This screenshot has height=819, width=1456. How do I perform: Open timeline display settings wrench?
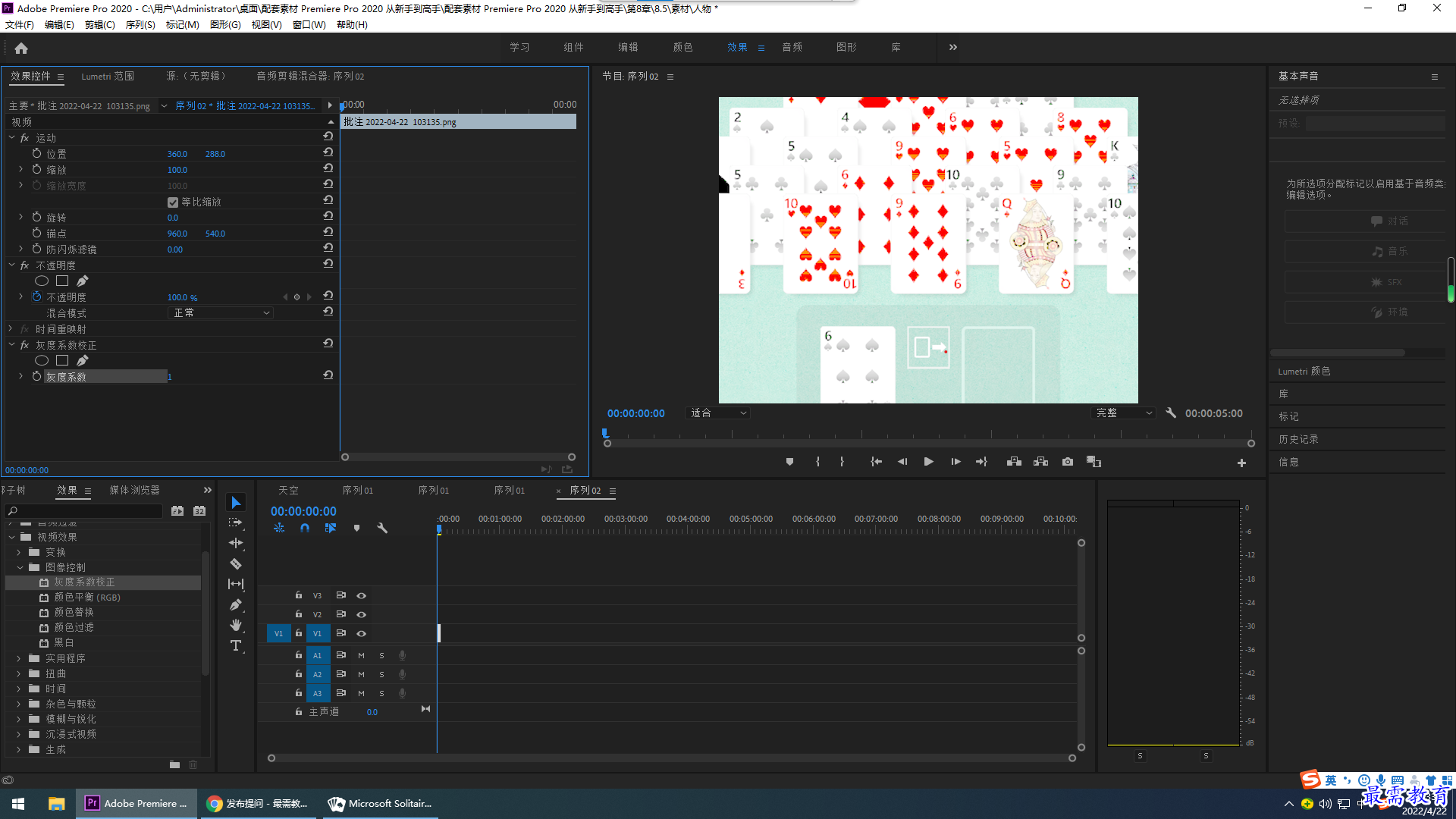(382, 528)
